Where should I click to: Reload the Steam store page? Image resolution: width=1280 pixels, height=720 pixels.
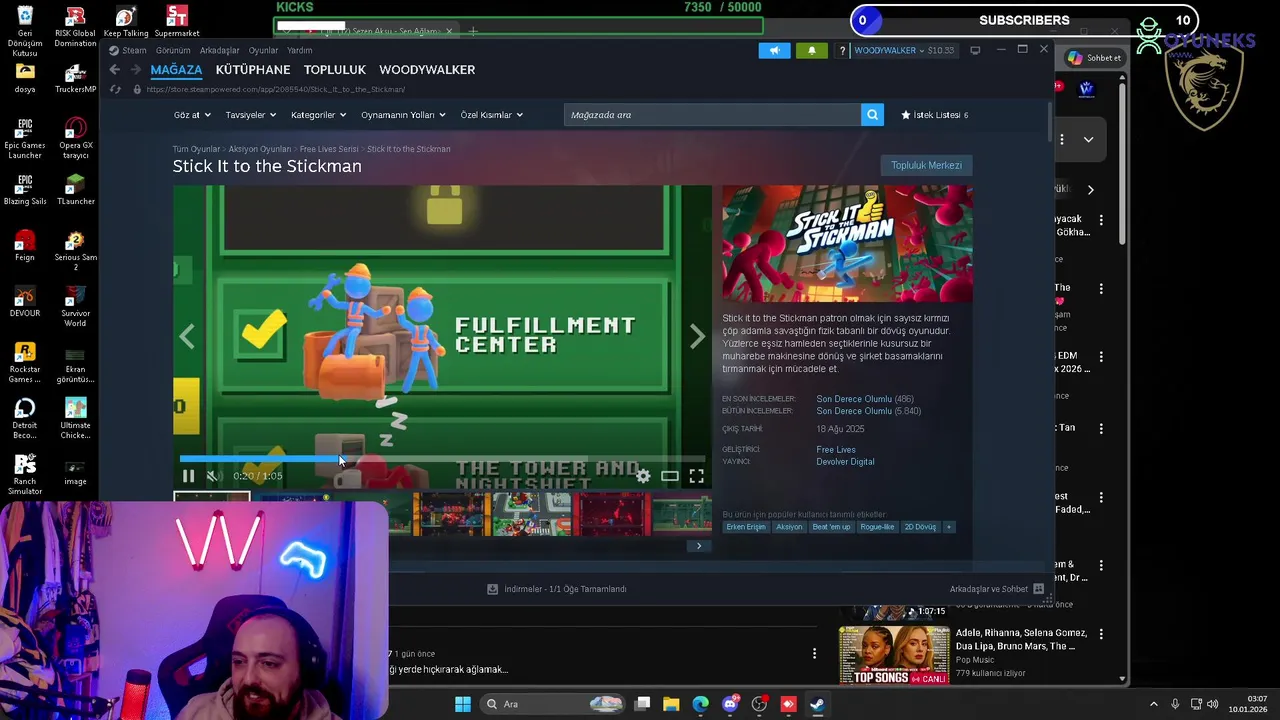click(x=115, y=89)
